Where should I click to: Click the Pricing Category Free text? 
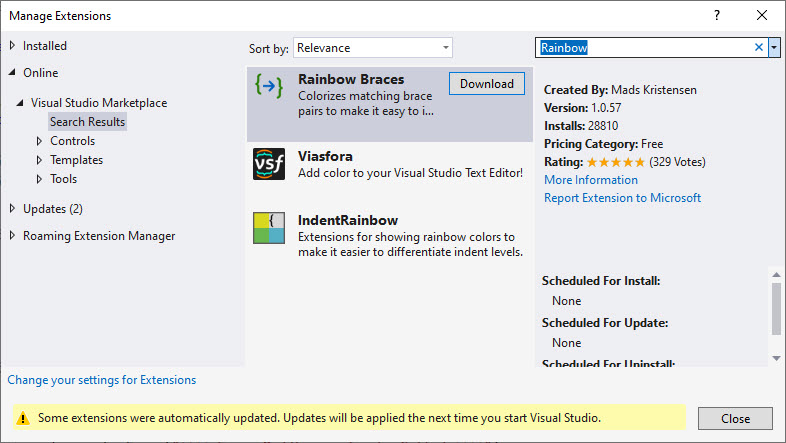coord(604,144)
